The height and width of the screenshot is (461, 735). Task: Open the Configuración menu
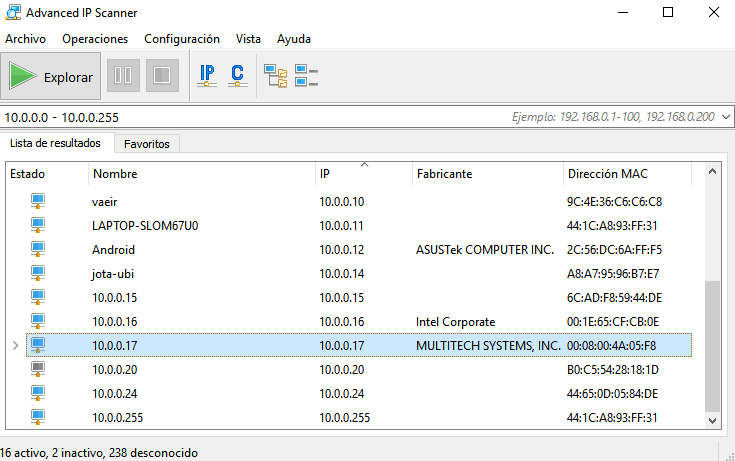click(182, 39)
